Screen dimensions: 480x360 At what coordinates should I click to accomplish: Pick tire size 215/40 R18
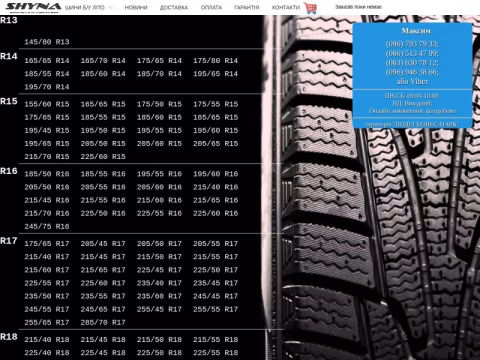point(47,340)
